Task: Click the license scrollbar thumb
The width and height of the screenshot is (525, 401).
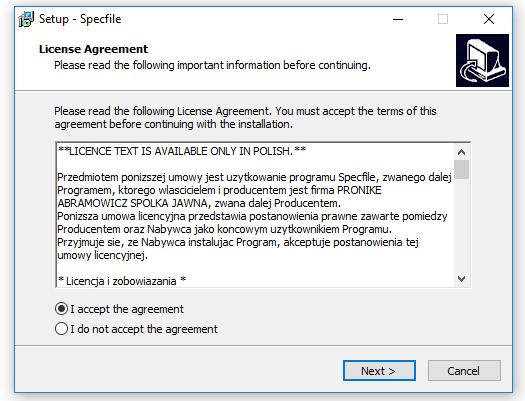Action: (461, 169)
